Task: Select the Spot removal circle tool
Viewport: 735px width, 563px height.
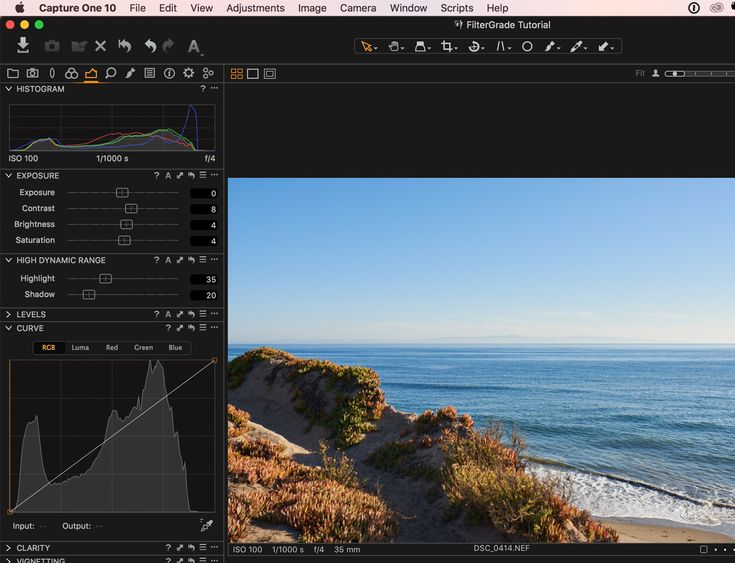Action: [x=527, y=46]
